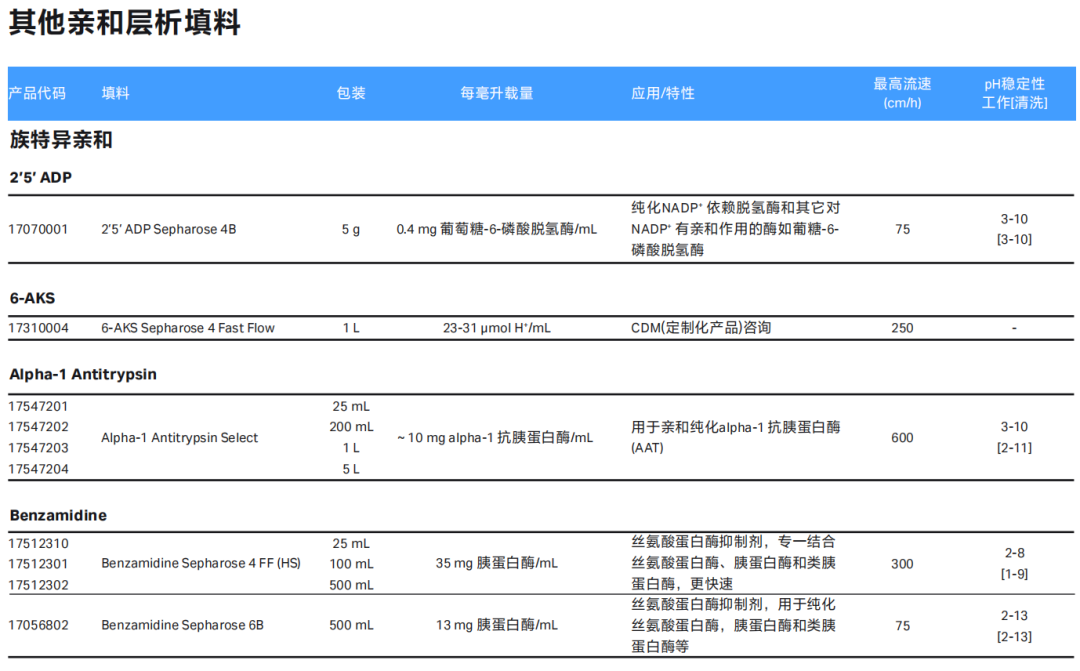1080x671 pixels.
Task: Select product code 17547201
Action: tap(39, 406)
